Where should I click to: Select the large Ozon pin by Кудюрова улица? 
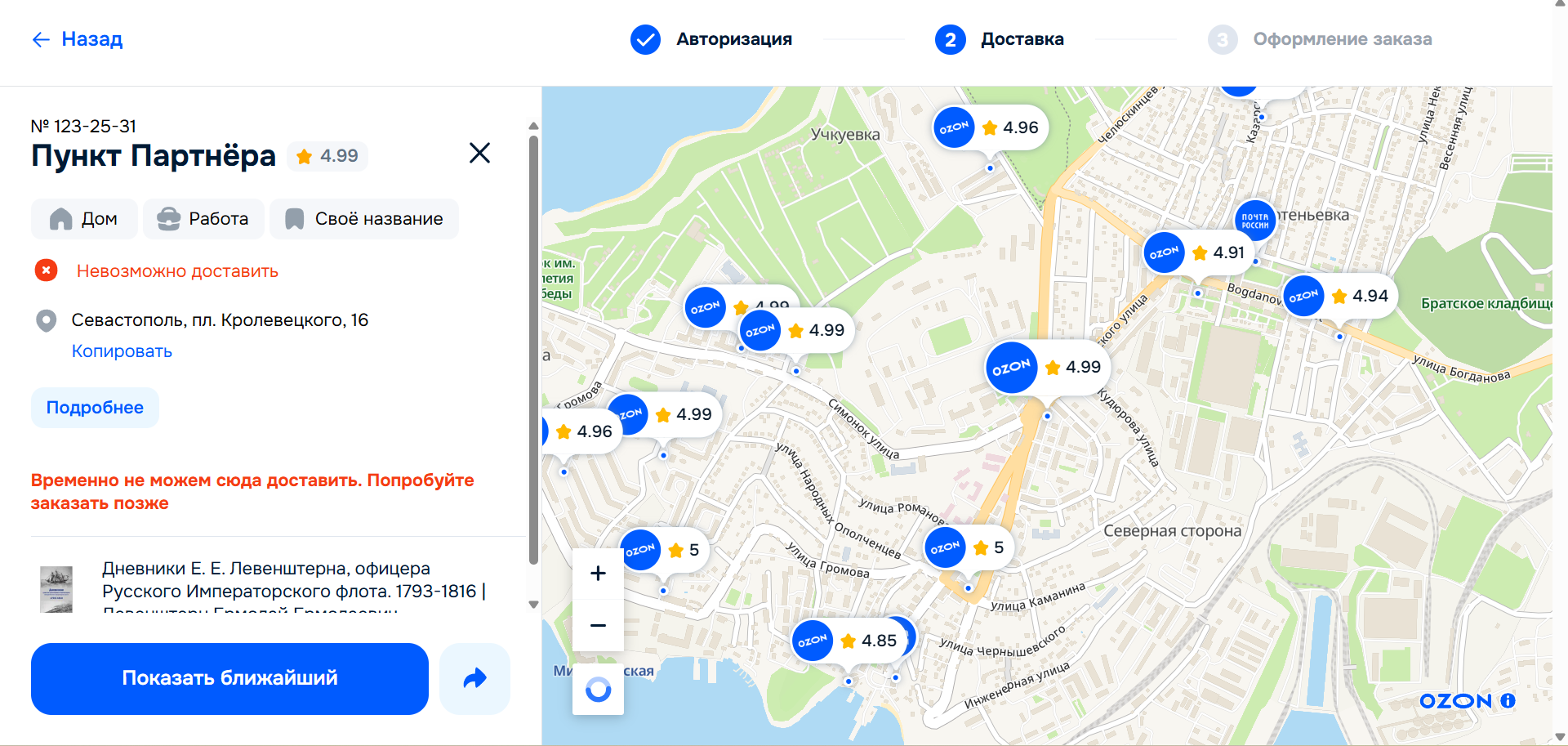1047,369
